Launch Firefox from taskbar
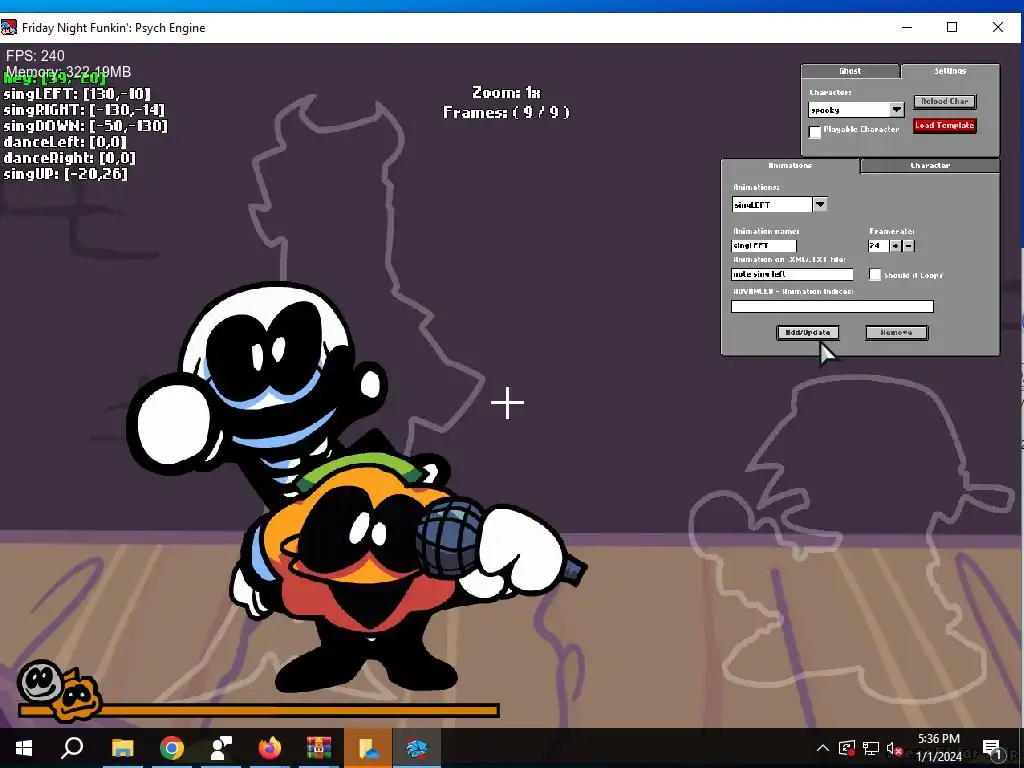Viewport: 1024px width, 768px height. tap(270, 748)
